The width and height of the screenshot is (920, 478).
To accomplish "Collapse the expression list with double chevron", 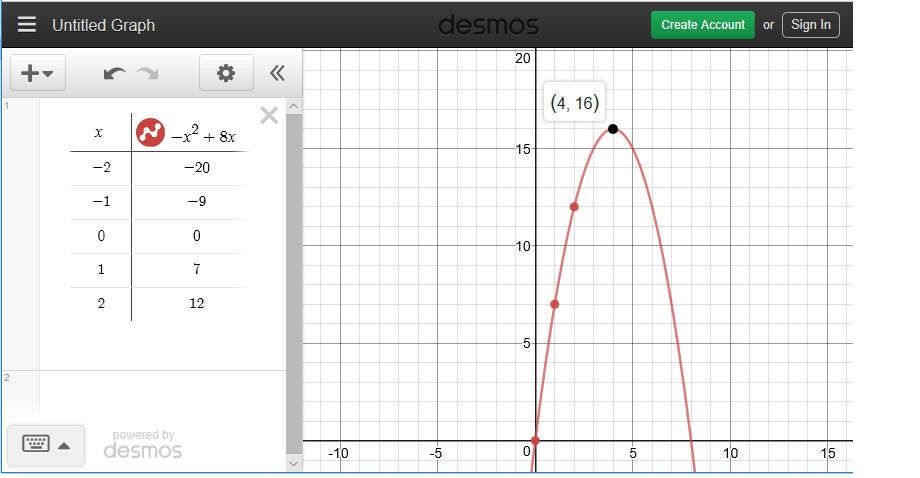I will (x=277, y=73).
